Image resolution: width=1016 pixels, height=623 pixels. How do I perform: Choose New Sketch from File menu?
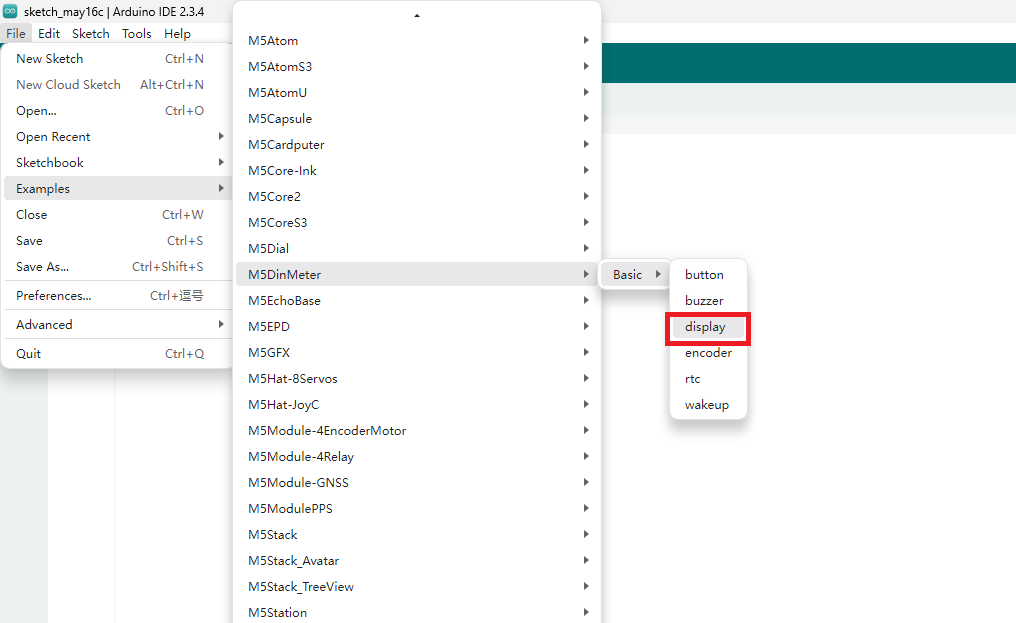click(117, 58)
